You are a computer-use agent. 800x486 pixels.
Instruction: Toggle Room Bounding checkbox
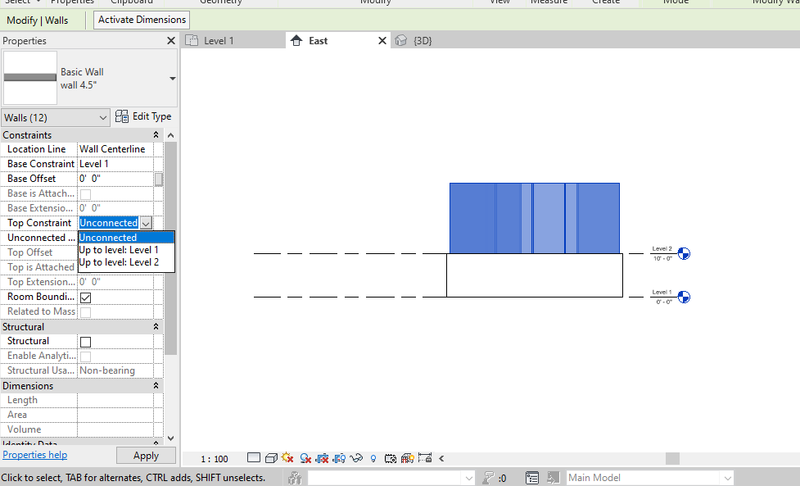click(86, 297)
